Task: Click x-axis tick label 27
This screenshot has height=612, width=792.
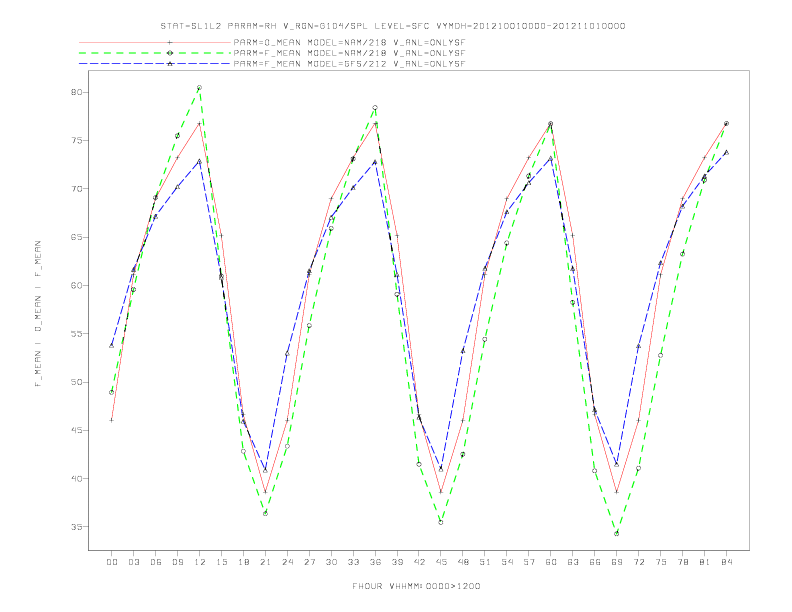Action: click(309, 562)
